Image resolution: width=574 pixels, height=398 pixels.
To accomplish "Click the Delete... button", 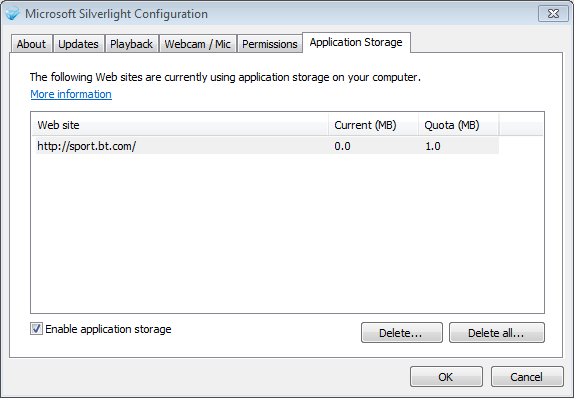I will click(402, 333).
